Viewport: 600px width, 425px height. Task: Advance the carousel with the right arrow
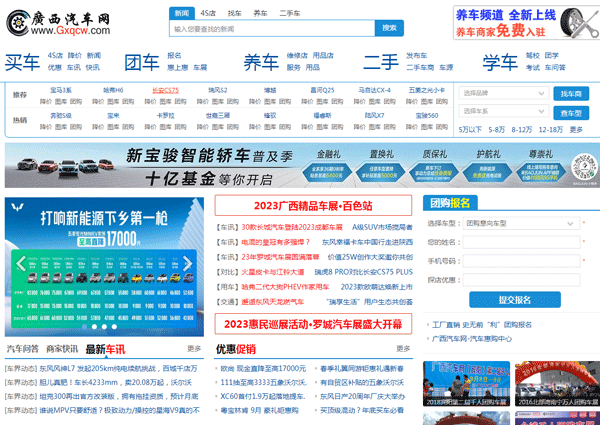(188, 264)
